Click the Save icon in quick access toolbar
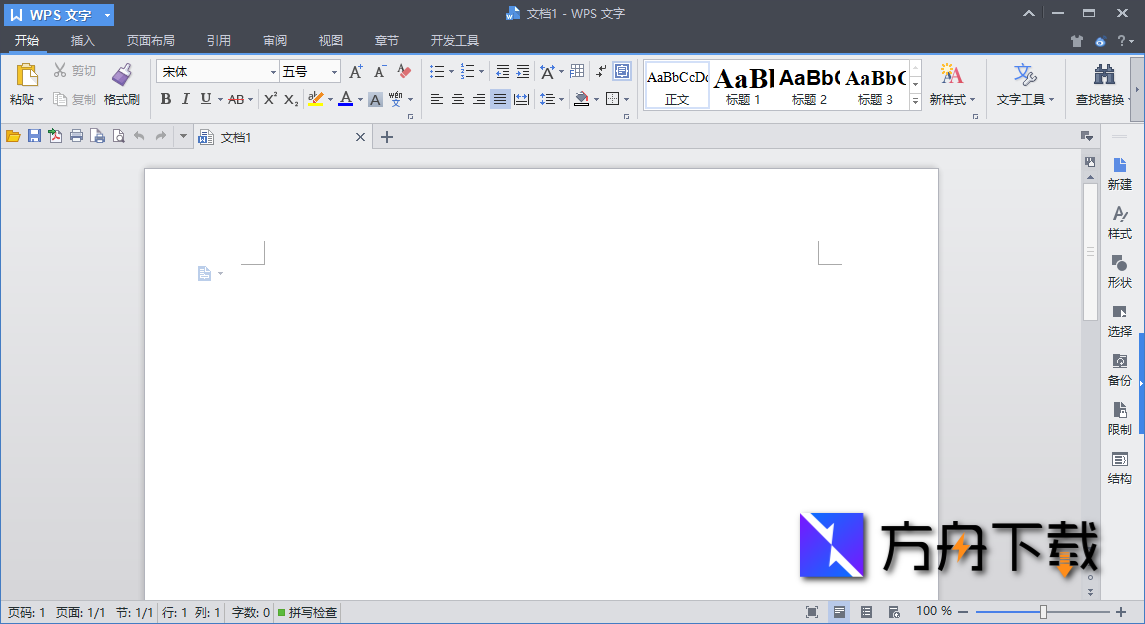 coord(36,135)
